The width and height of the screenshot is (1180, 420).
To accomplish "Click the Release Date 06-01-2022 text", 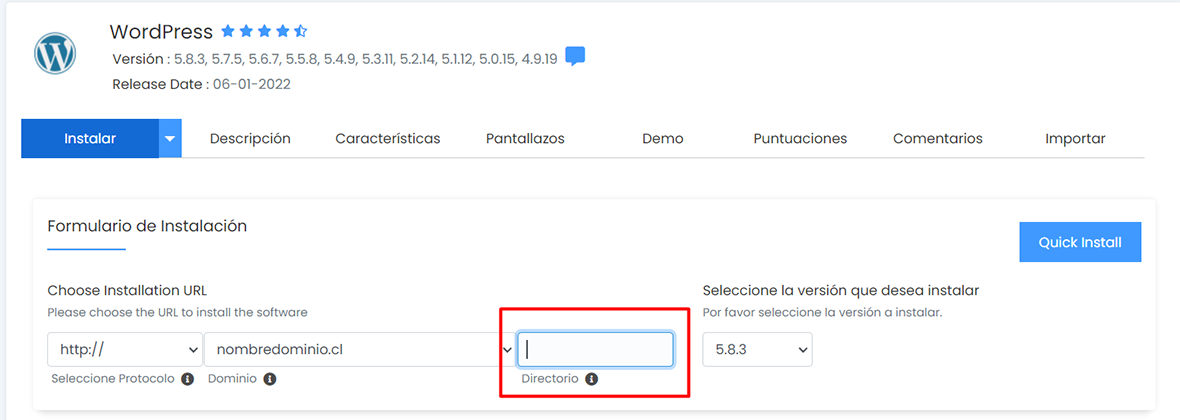I will [x=201, y=84].
